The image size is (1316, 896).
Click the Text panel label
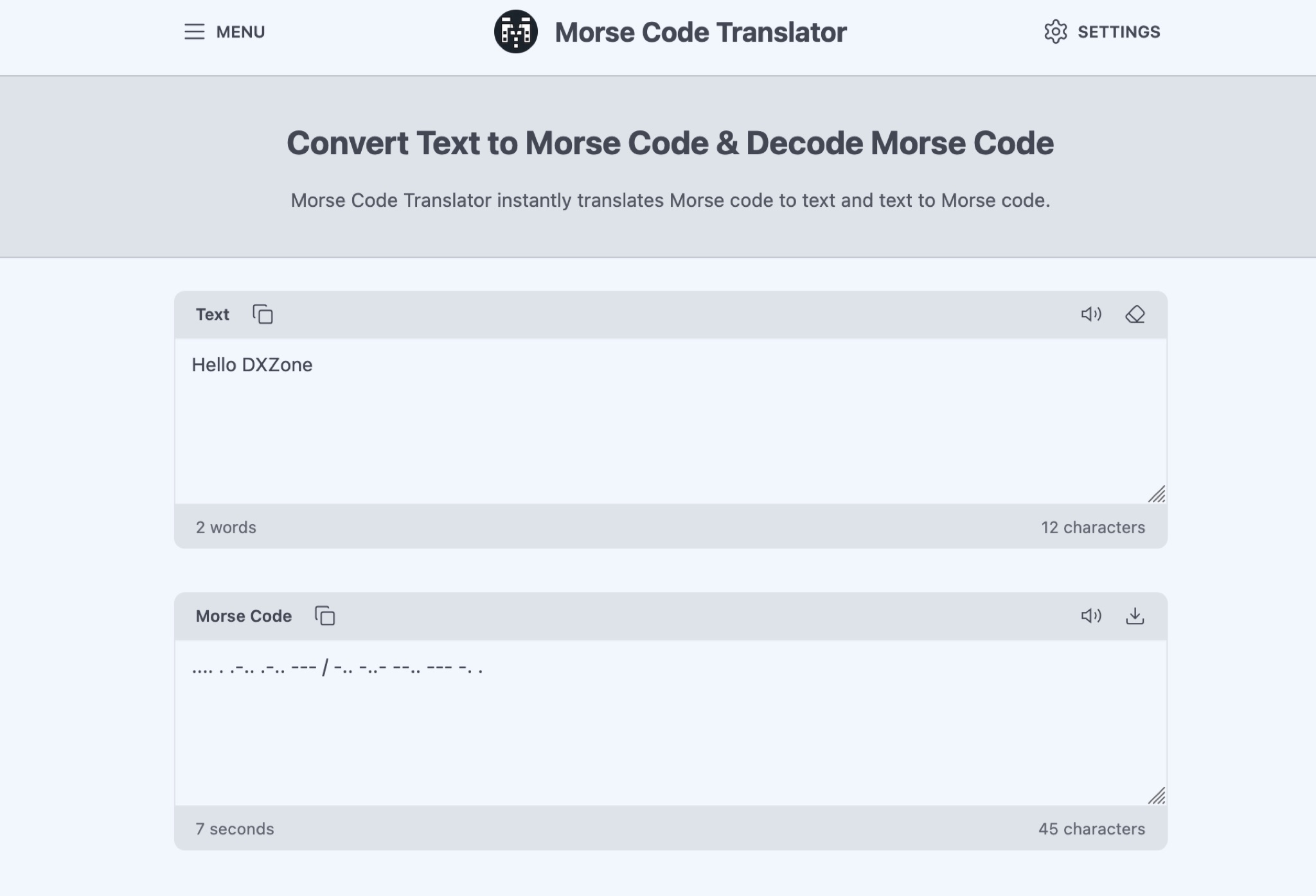point(212,315)
